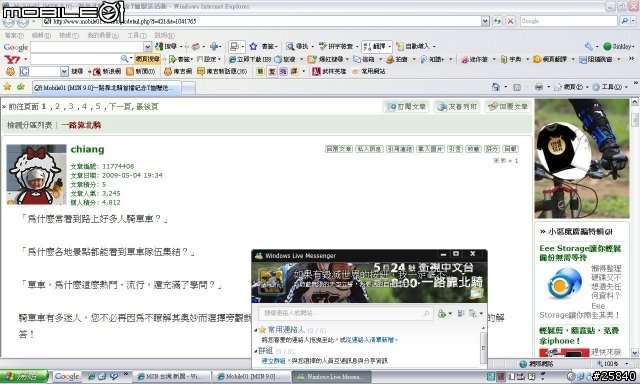The image size is (640, 384).
Task: Click the Google toolbar bookmarks star icon
Action: (x=253, y=47)
